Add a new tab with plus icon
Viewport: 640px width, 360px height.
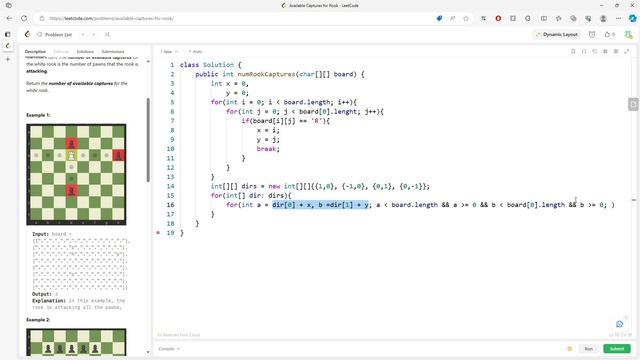(8, 59)
